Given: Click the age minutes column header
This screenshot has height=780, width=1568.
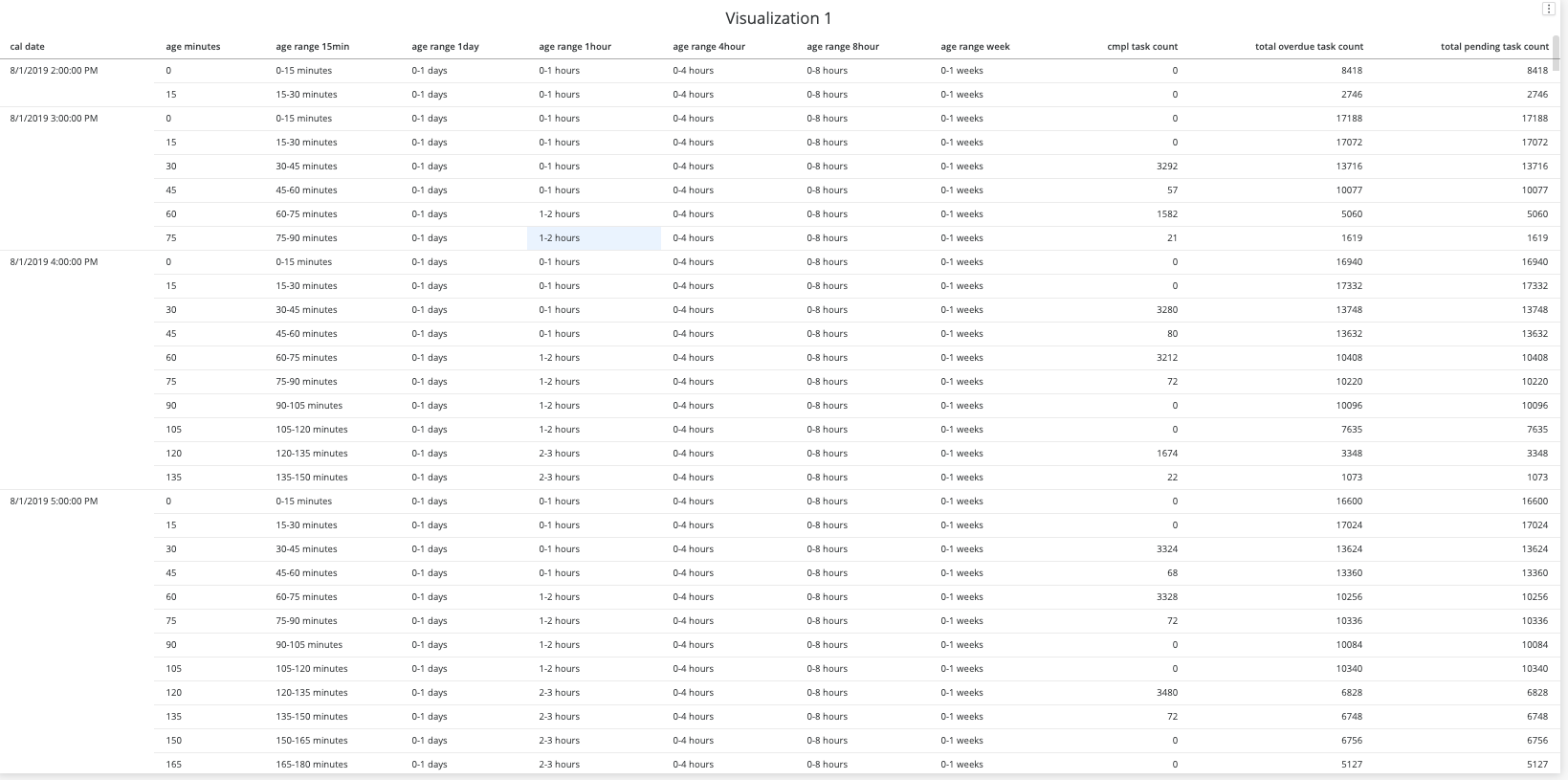Looking at the screenshot, I should [193, 47].
